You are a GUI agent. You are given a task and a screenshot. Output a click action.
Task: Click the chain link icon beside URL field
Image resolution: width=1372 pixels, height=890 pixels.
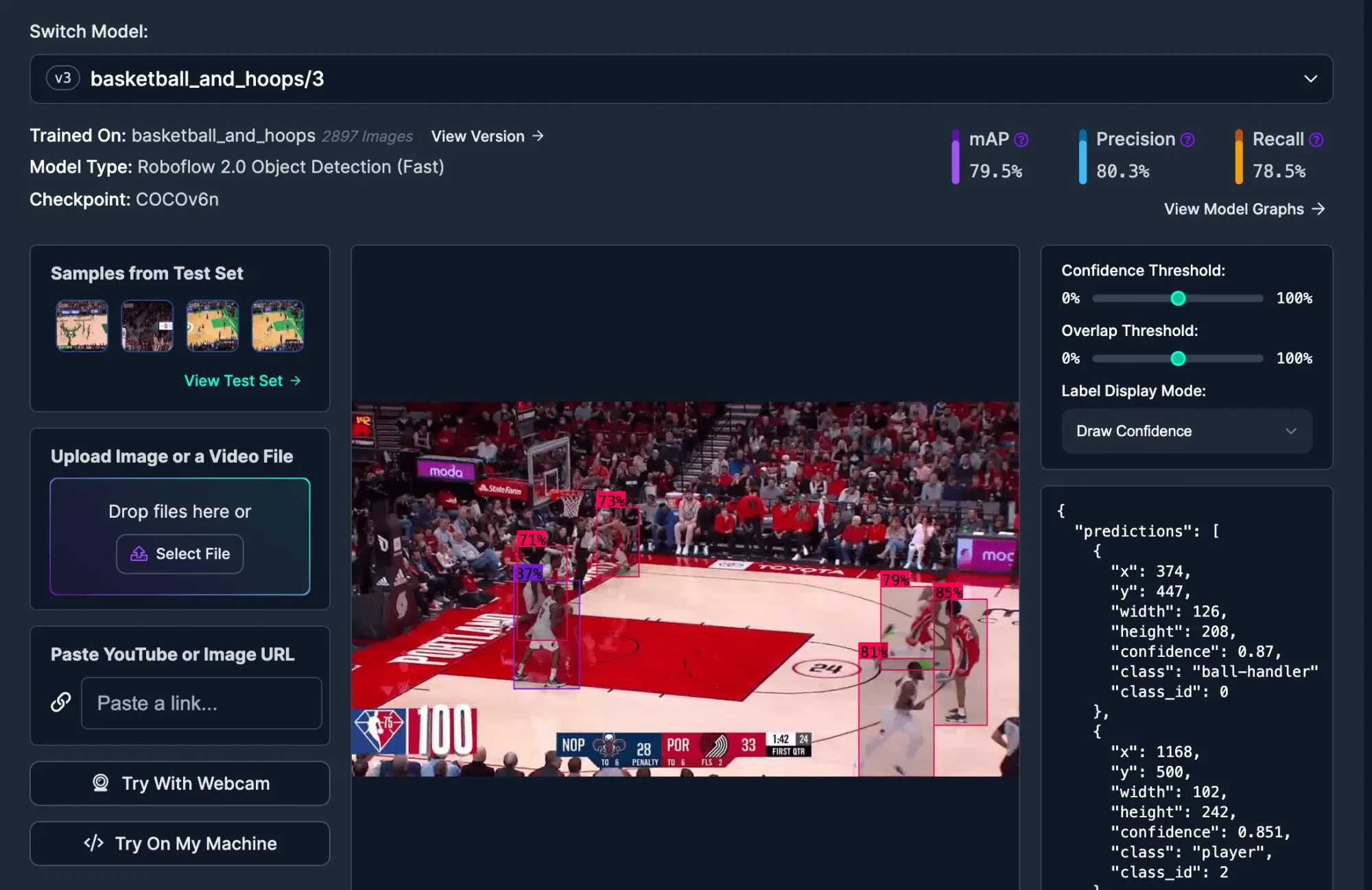pyautogui.click(x=61, y=702)
